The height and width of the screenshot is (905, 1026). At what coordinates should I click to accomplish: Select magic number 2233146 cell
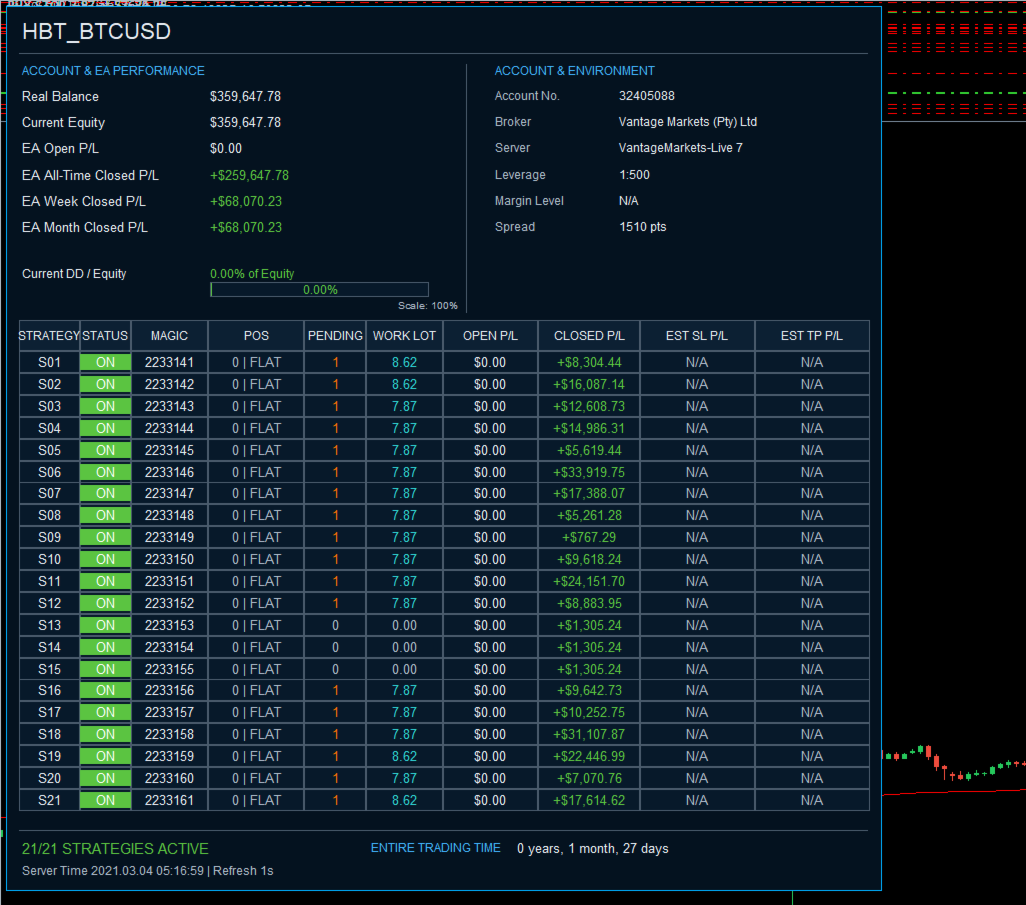169,472
